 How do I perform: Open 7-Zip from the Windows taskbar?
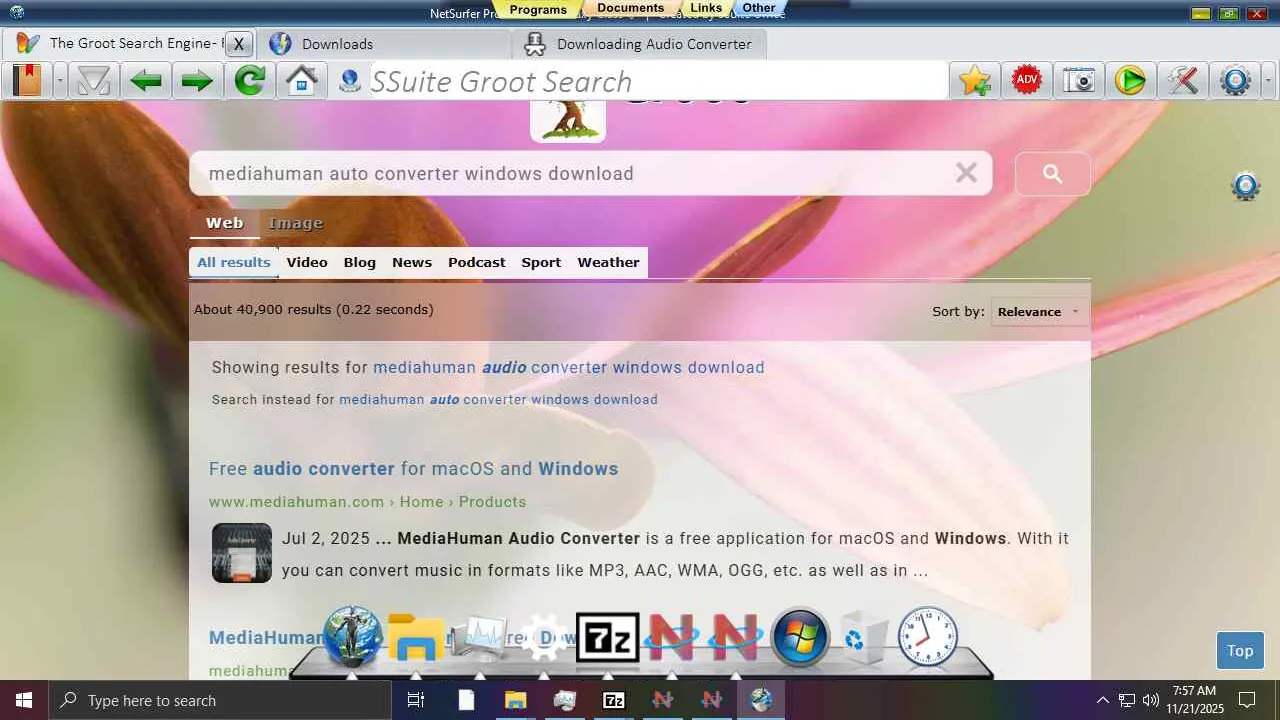coord(614,700)
